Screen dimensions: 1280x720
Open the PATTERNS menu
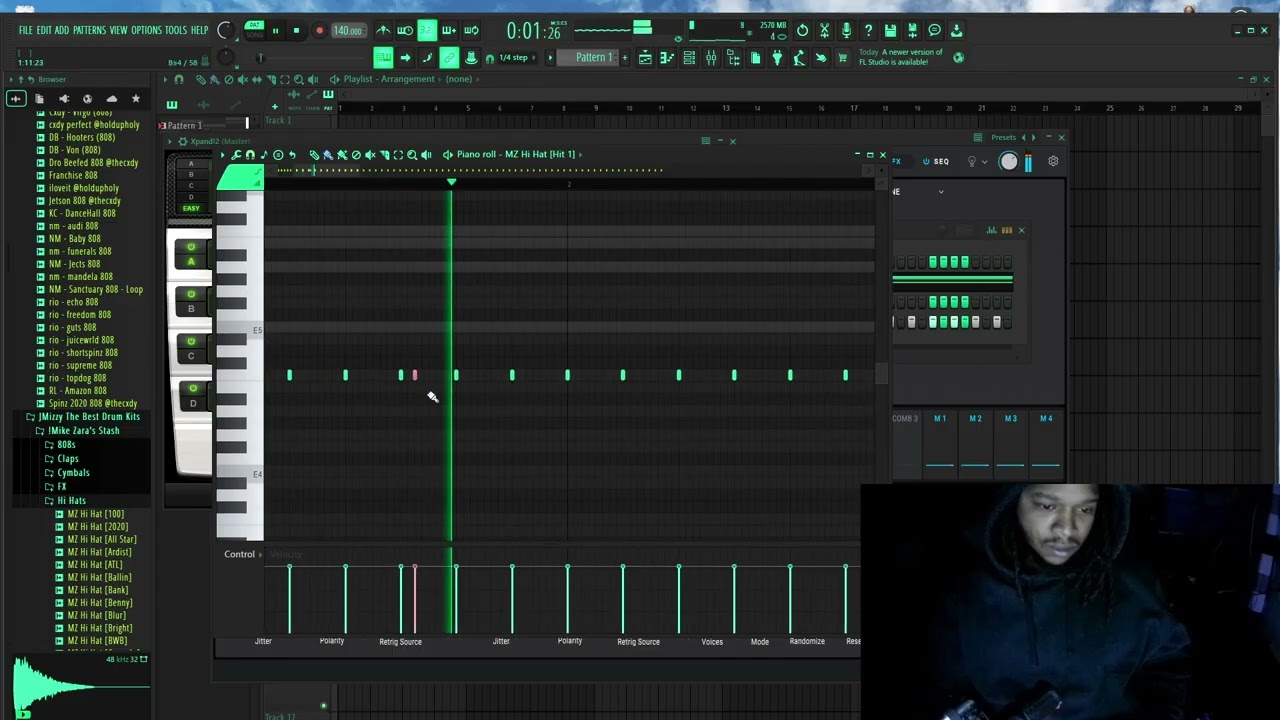[89, 30]
